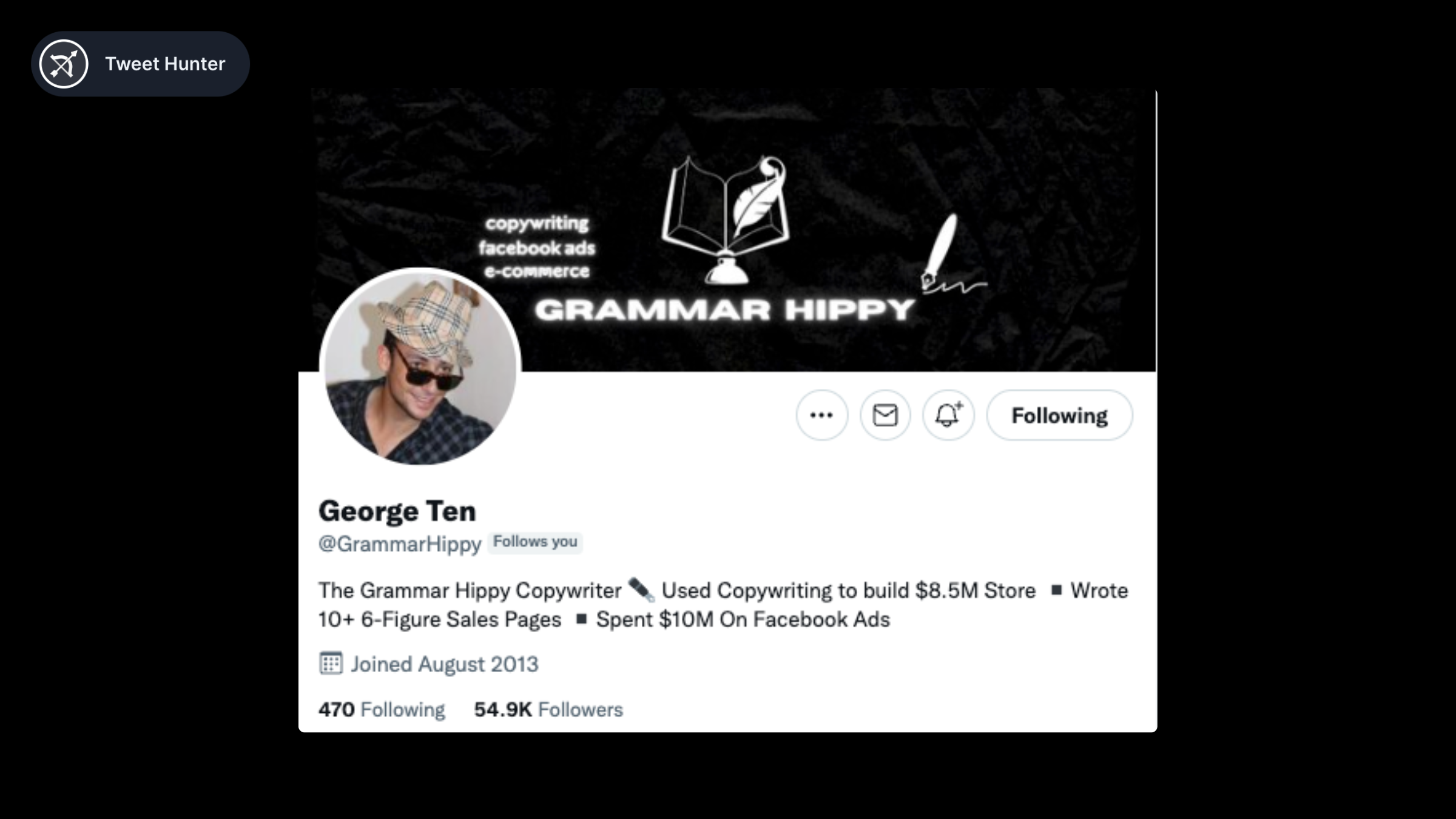1456x819 pixels.
Task: Click the @GrammarHippy handle
Action: (x=400, y=544)
